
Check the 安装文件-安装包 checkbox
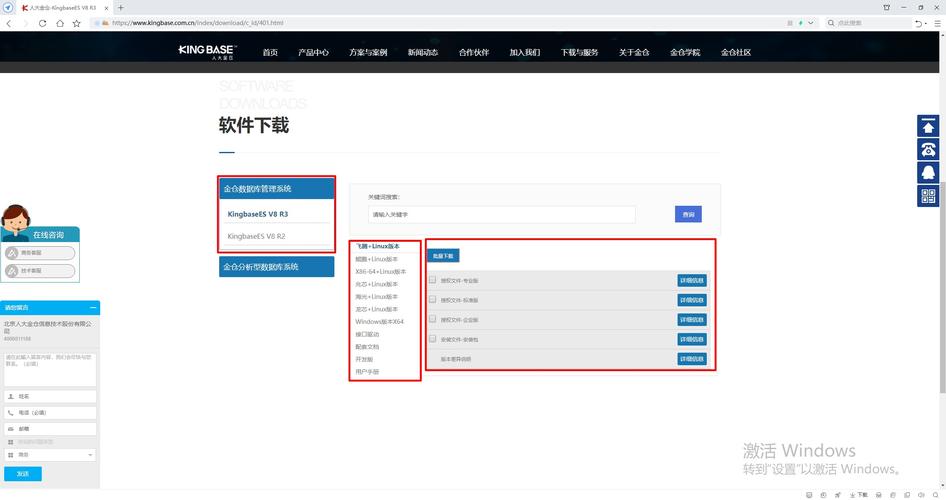pyautogui.click(x=432, y=339)
